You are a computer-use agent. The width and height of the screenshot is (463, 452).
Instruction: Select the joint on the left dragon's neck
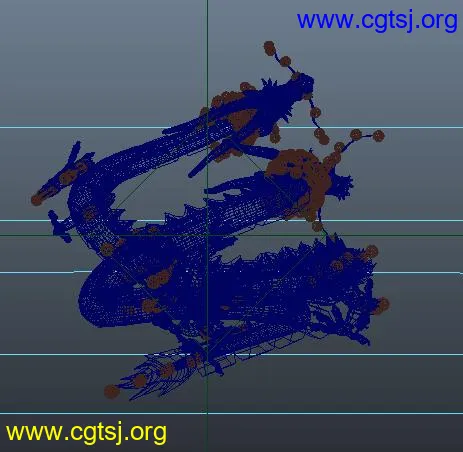tap(89, 214)
